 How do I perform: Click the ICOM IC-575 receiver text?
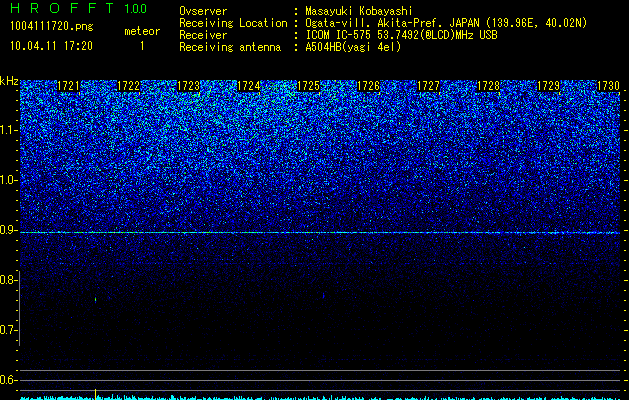click(x=401, y=35)
